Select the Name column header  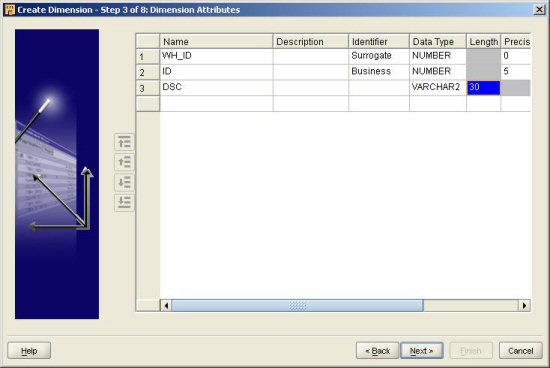[x=216, y=41]
